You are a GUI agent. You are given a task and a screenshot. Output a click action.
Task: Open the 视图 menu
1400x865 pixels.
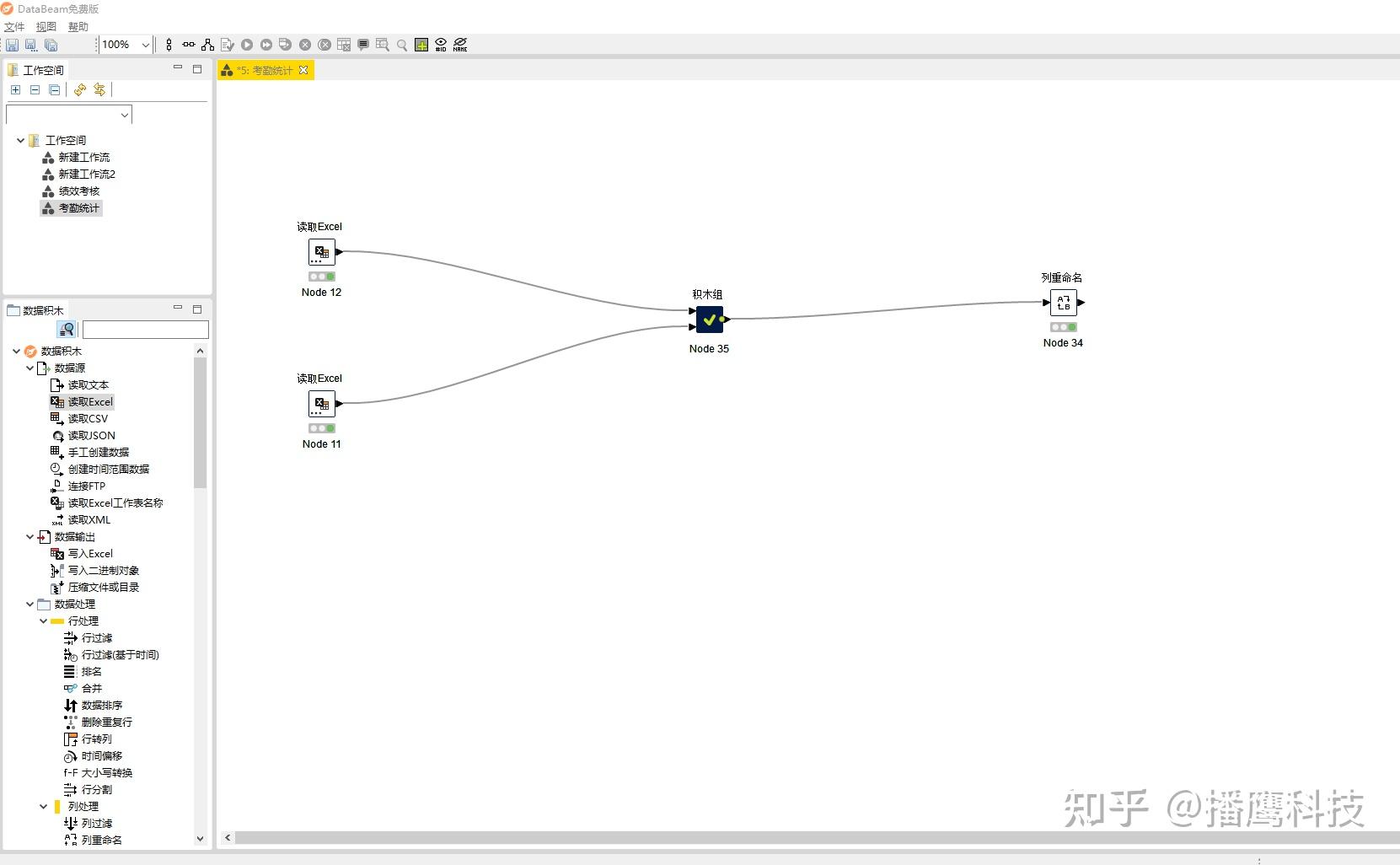click(x=46, y=27)
